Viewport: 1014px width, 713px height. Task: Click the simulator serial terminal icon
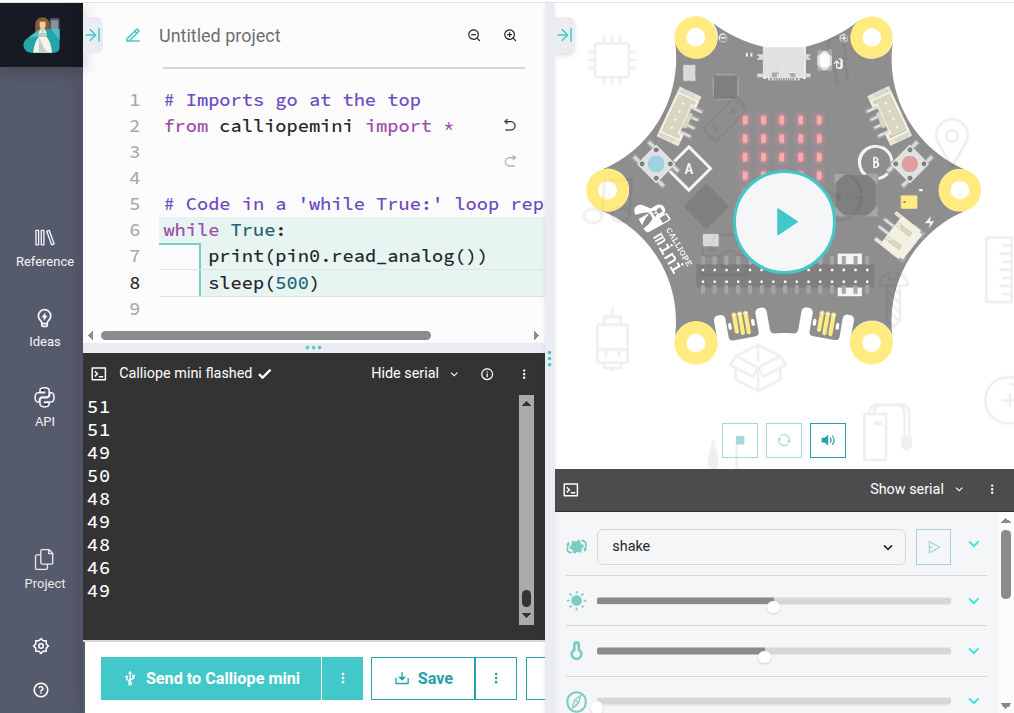coord(571,490)
